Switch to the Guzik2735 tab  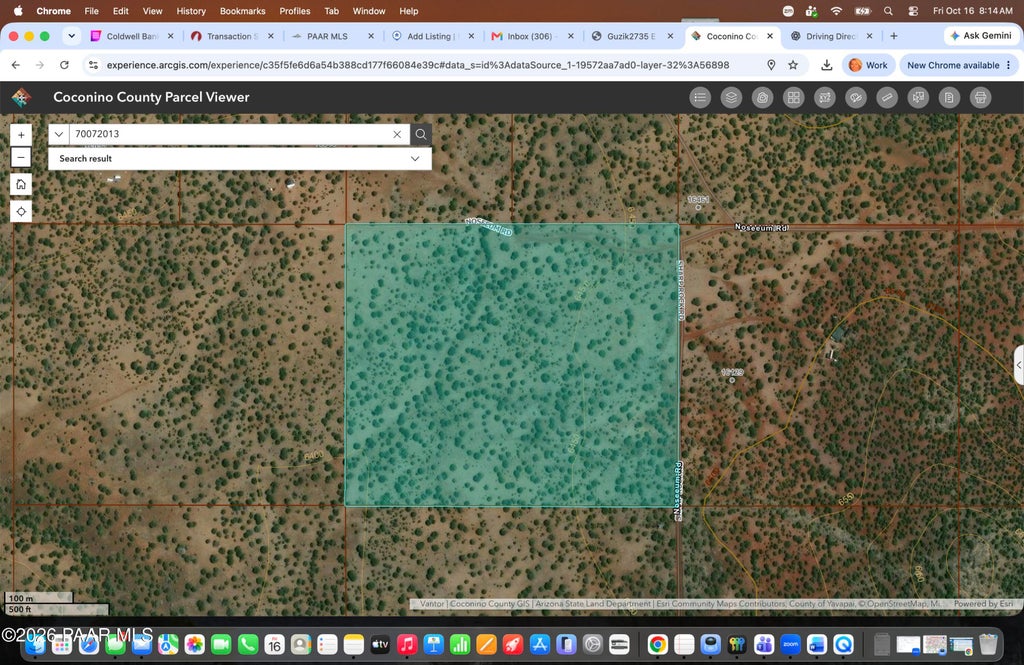[632, 36]
